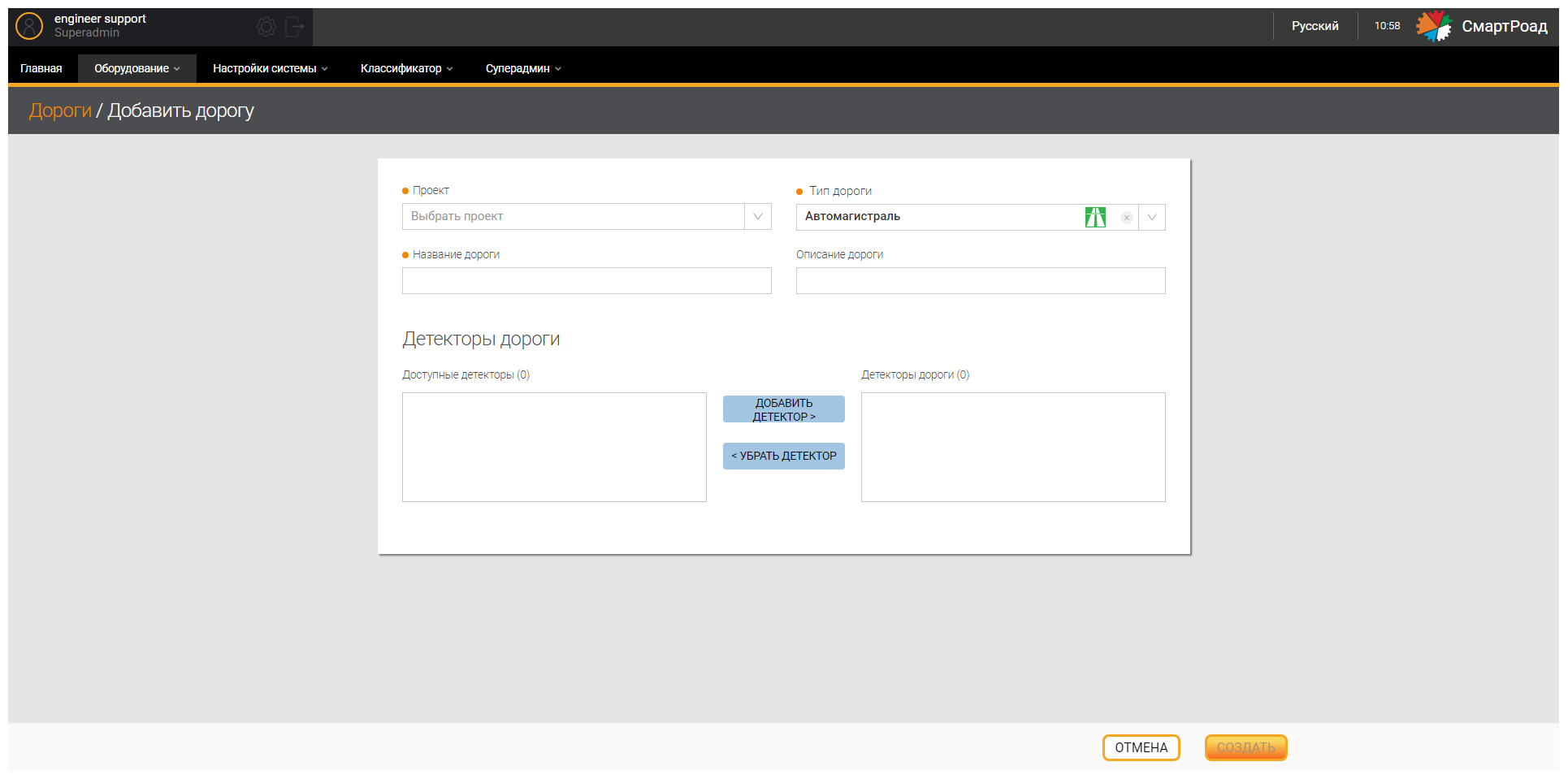1568x779 pixels.
Task: Click the Доступные детекторы list box
Action: tap(554, 447)
